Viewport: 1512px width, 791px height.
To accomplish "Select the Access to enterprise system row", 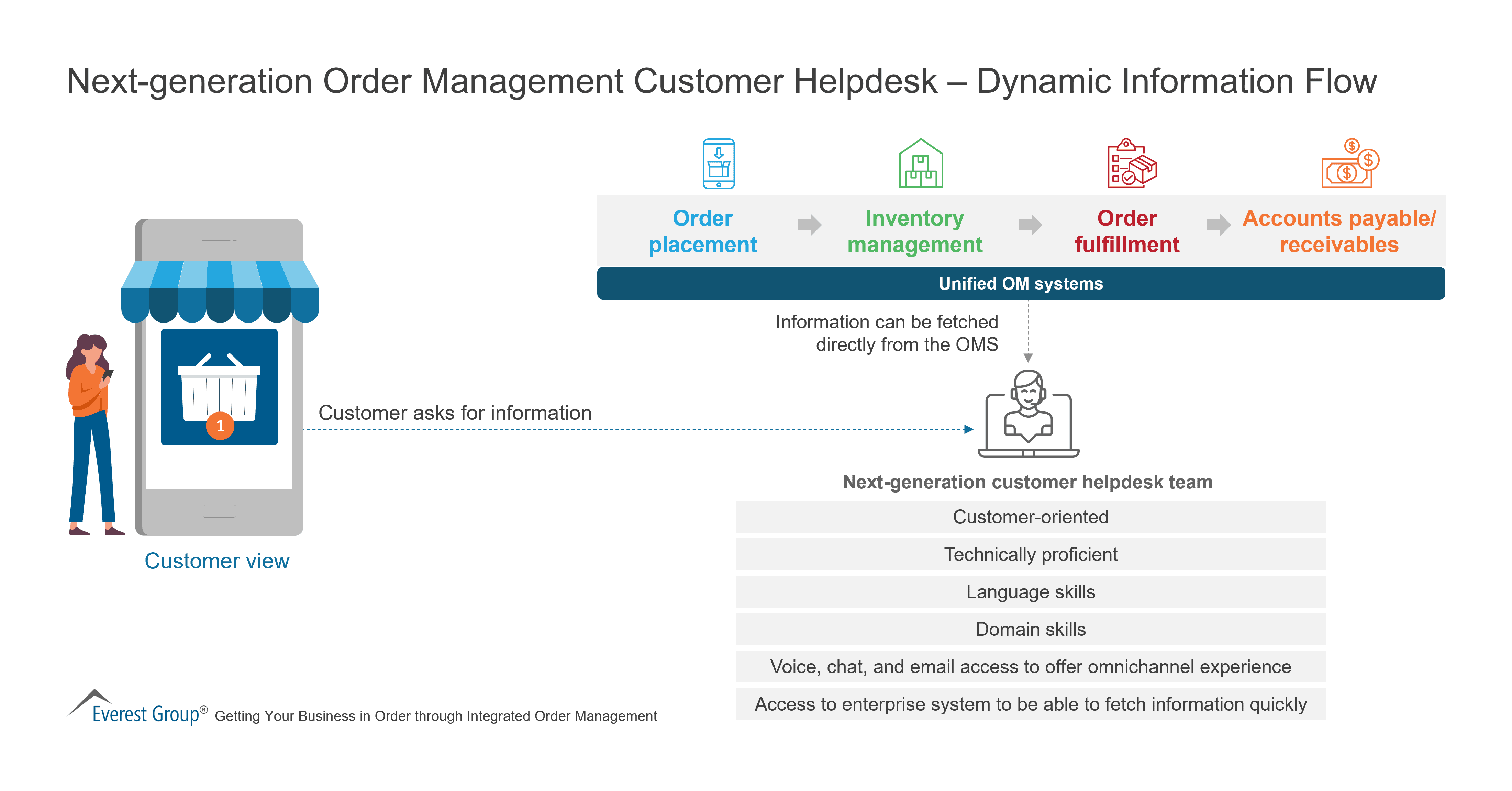I will coord(1031,704).
